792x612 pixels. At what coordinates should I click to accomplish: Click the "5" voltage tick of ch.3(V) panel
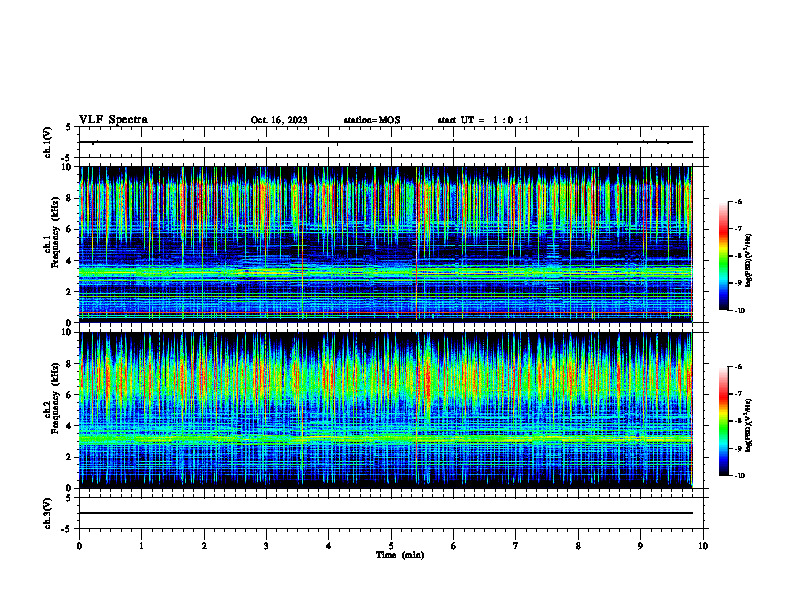tap(69, 498)
